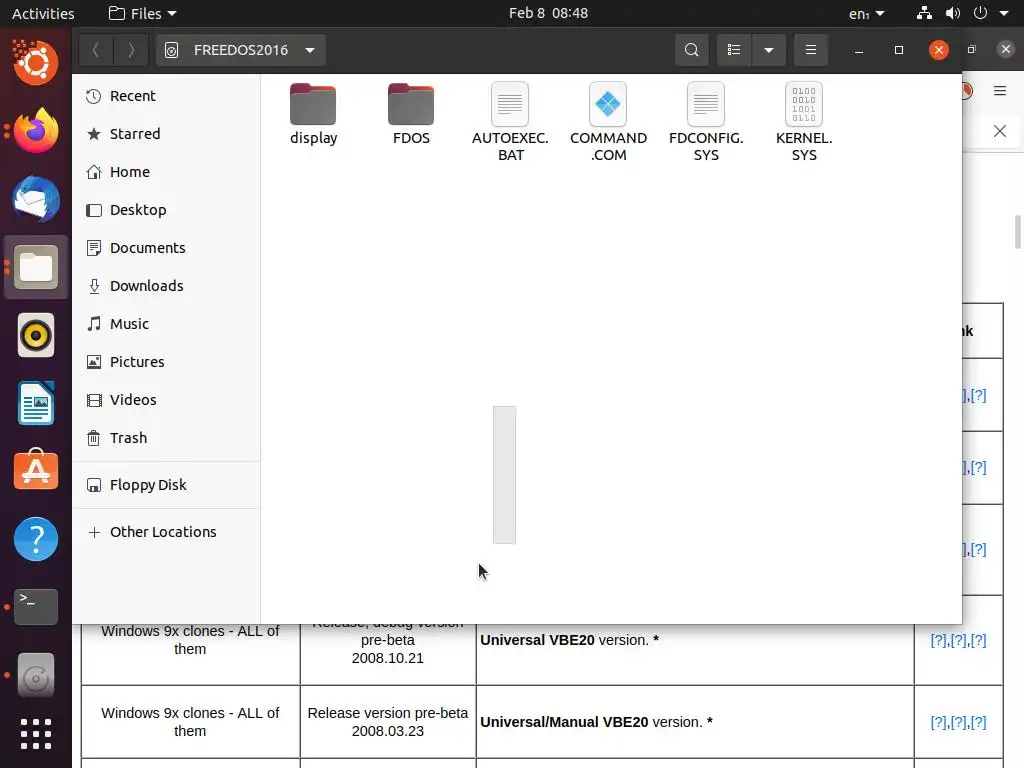
Task: Click the Files icon in the dock
Action: (36, 267)
